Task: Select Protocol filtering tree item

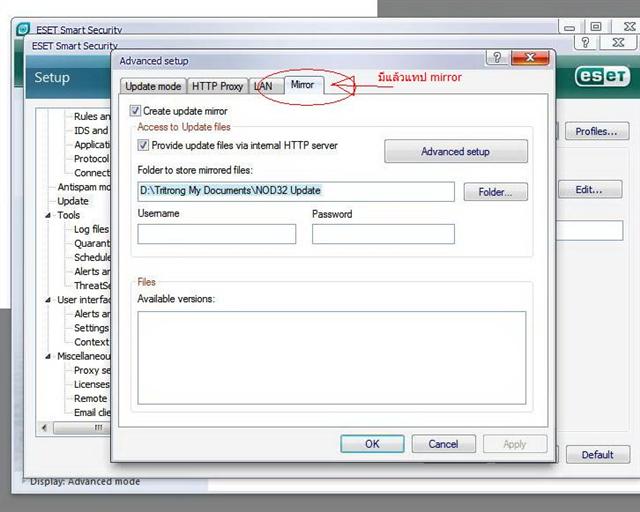Action: pyautogui.click(x=91, y=159)
